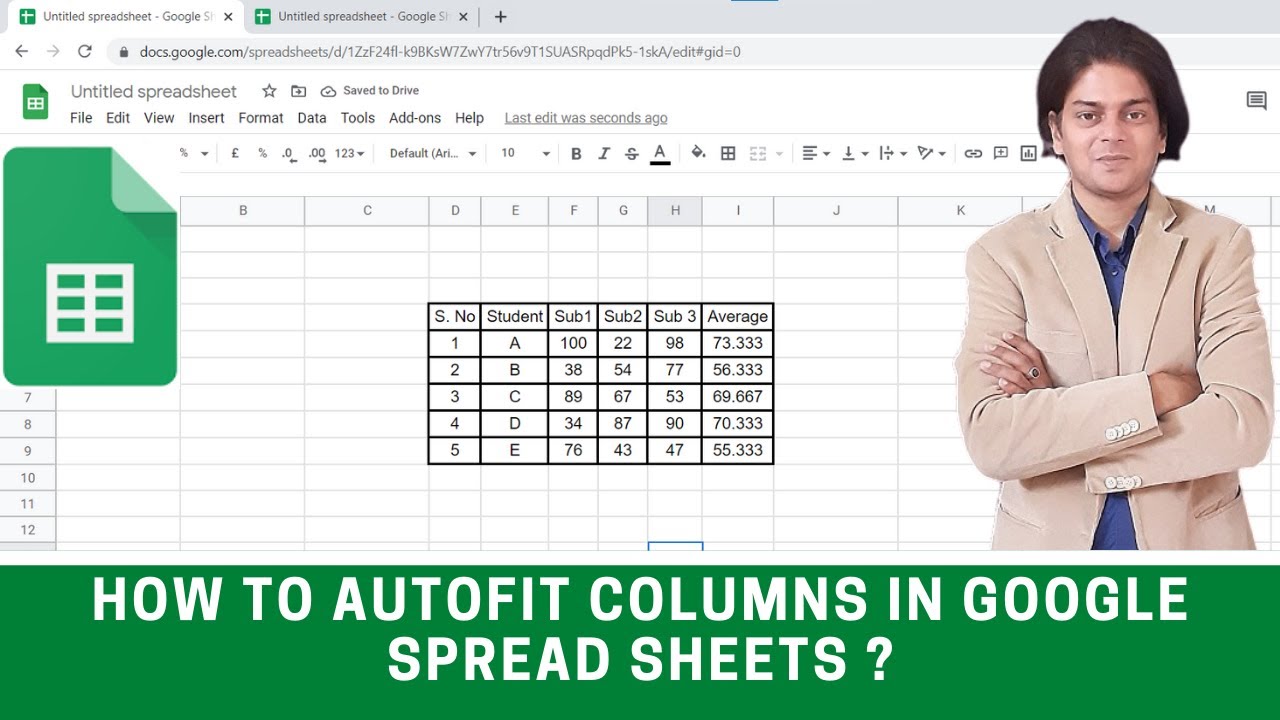Select cell with value 55.333

click(x=738, y=450)
